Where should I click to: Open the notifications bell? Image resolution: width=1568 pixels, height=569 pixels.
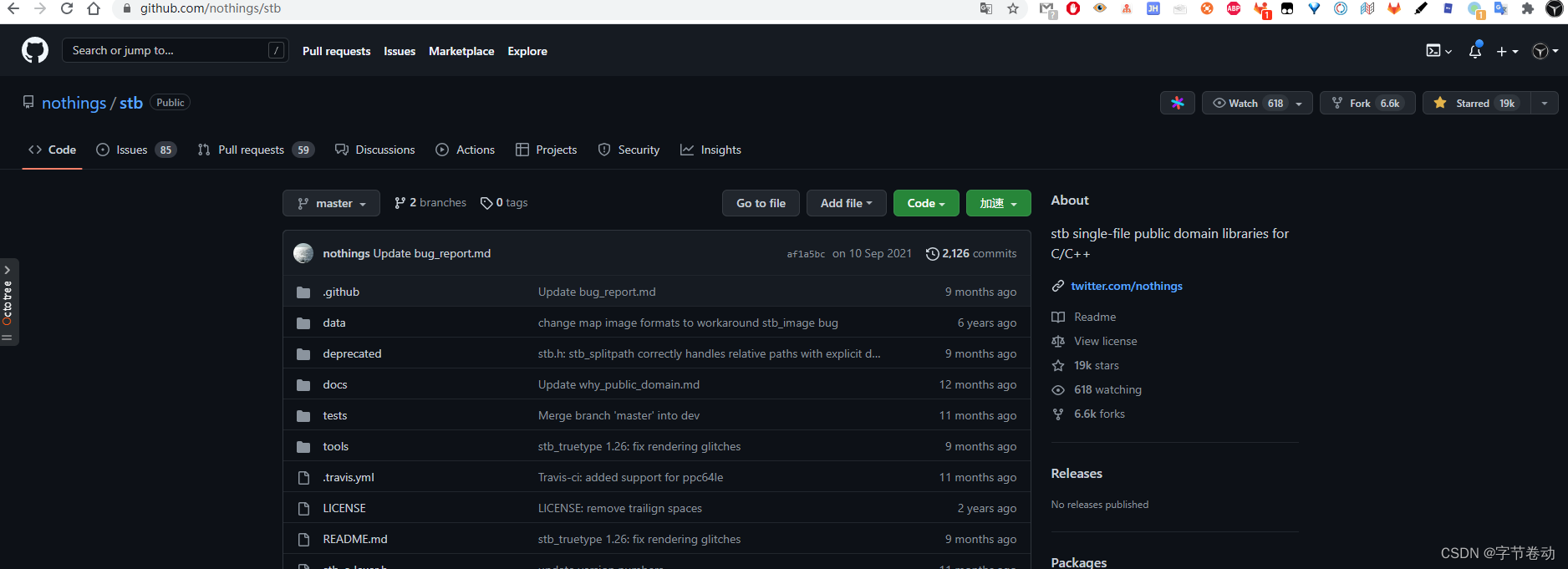click(1475, 51)
